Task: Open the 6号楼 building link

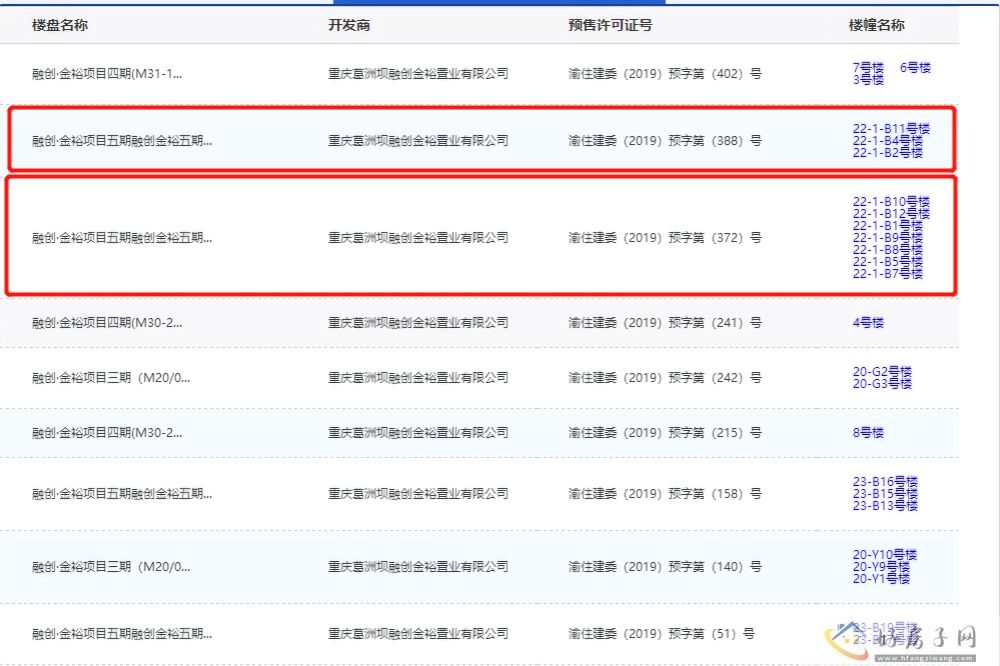Action: [x=915, y=68]
